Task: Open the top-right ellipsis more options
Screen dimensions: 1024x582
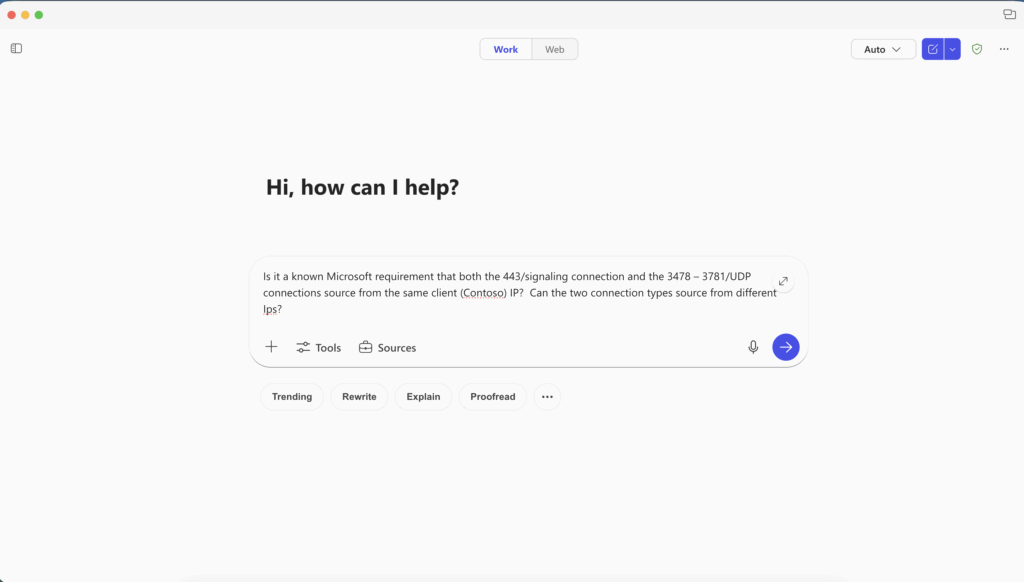Action: click(x=1004, y=49)
